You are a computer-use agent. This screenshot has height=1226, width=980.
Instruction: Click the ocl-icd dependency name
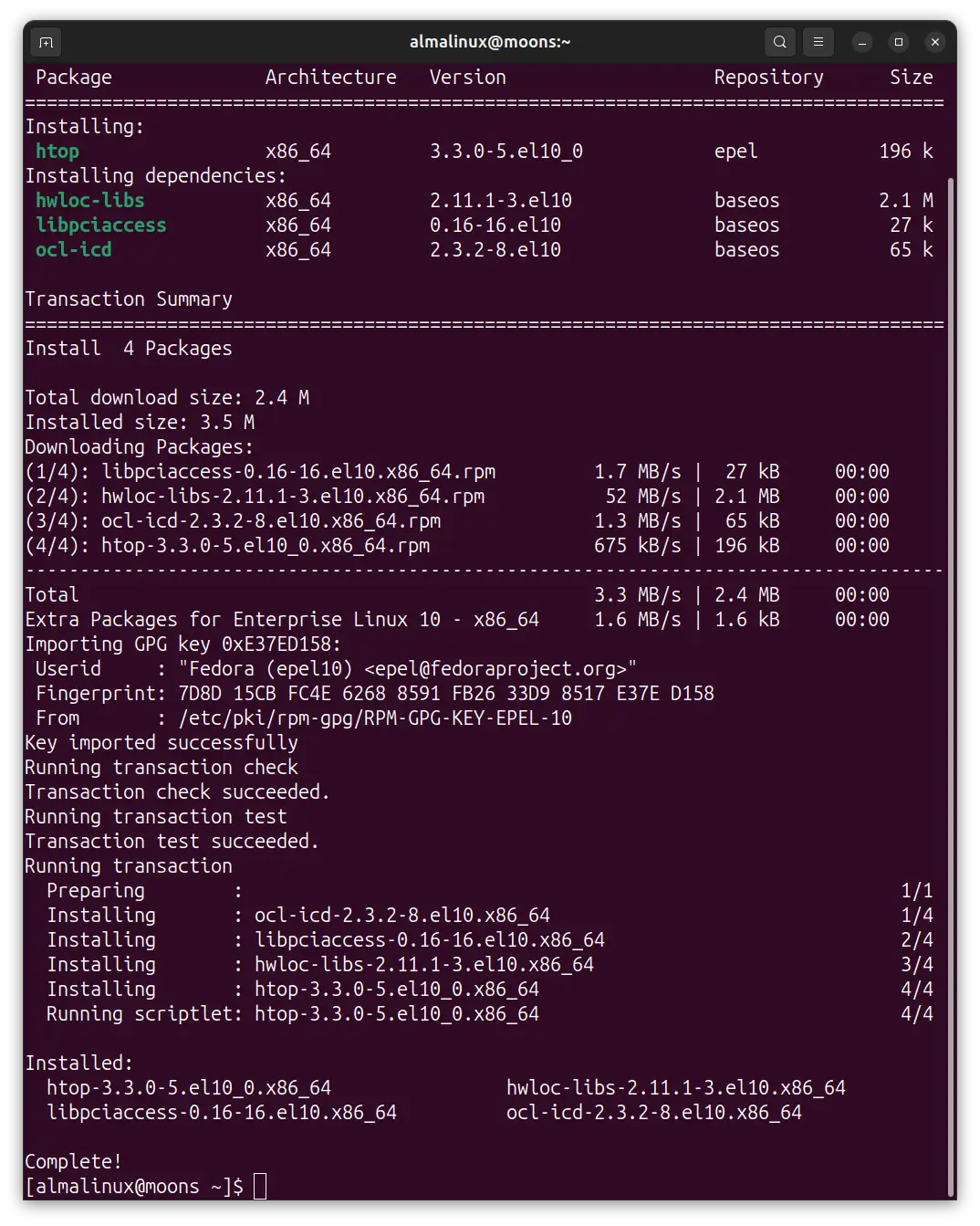74,250
